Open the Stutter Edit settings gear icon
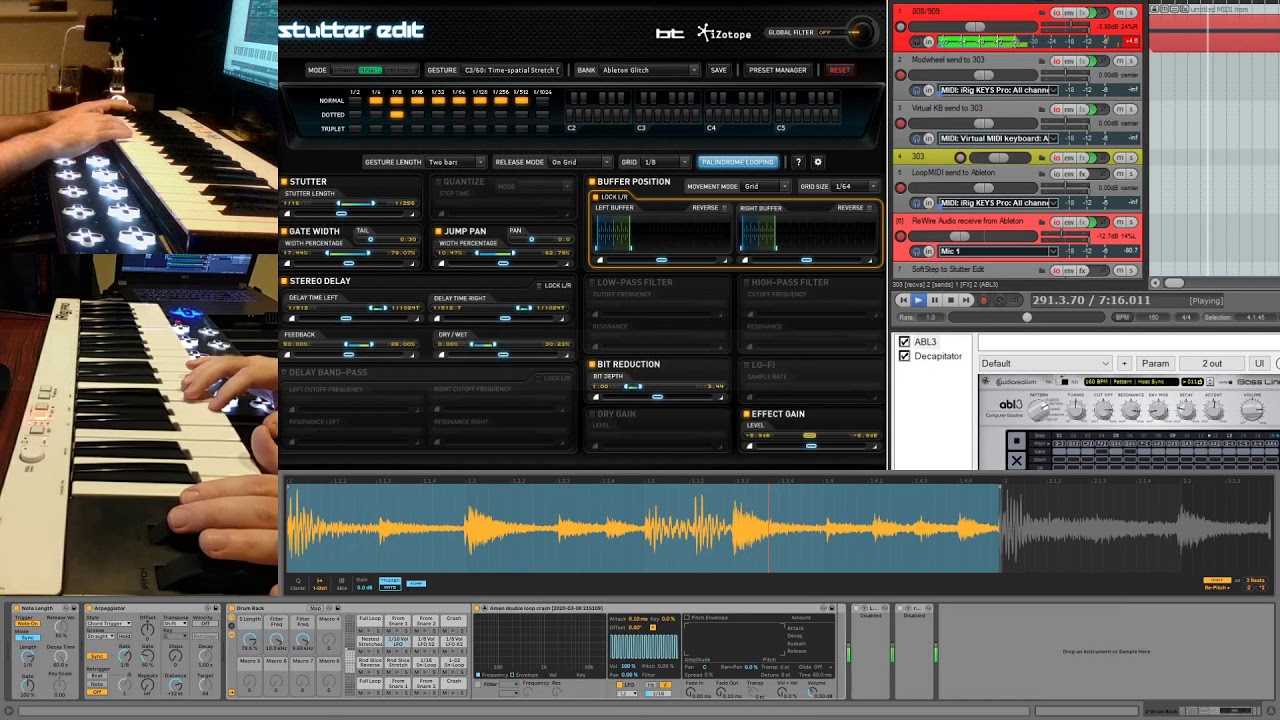This screenshot has width=1280, height=720. tap(817, 162)
